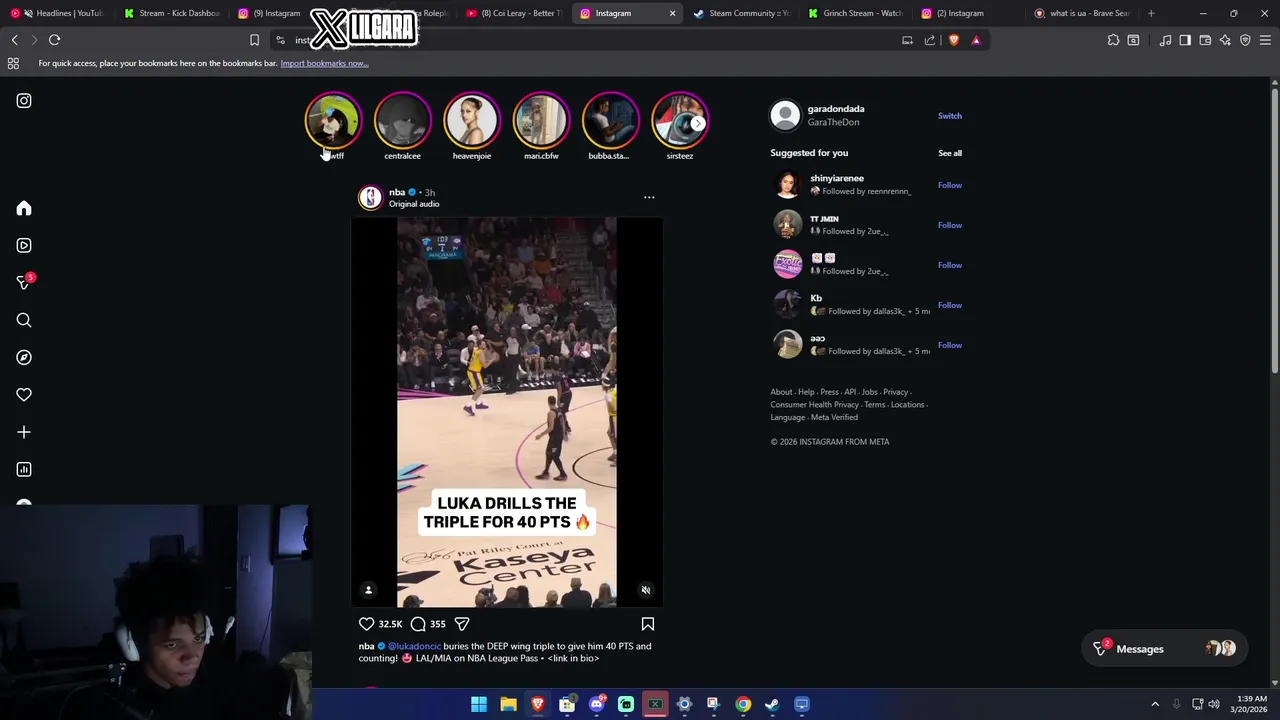
Task: Open the Privacy footer link
Action: tap(895, 392)
